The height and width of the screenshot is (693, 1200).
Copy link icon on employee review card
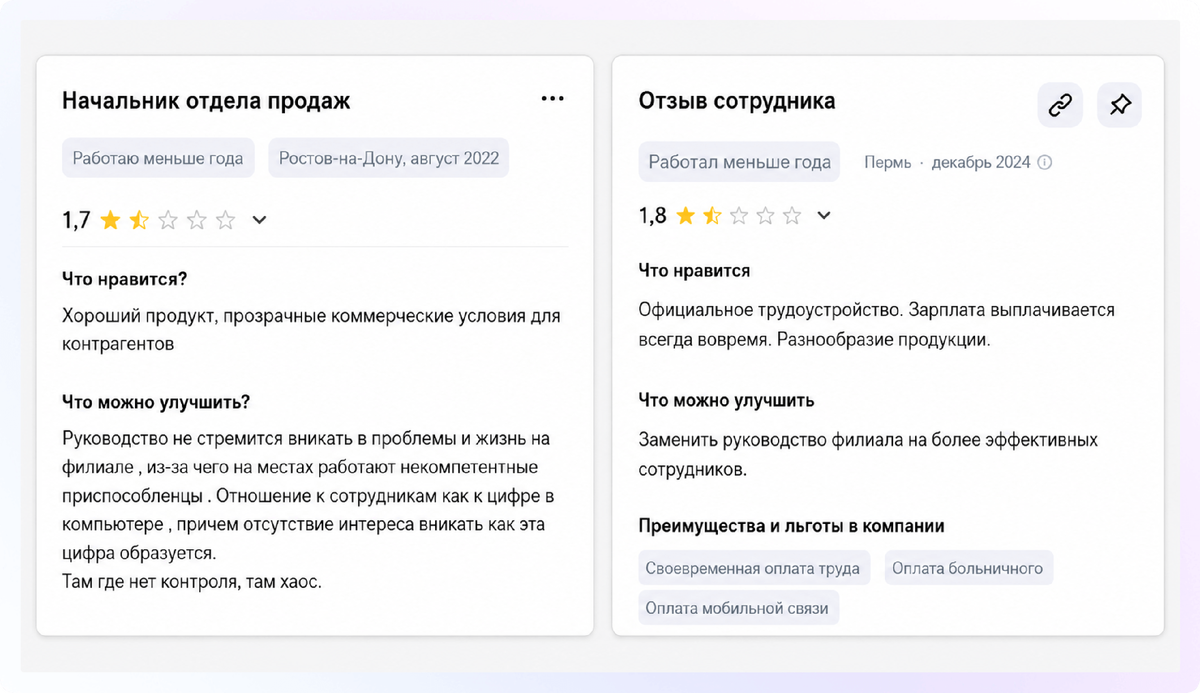click(x=1060, y=105)
